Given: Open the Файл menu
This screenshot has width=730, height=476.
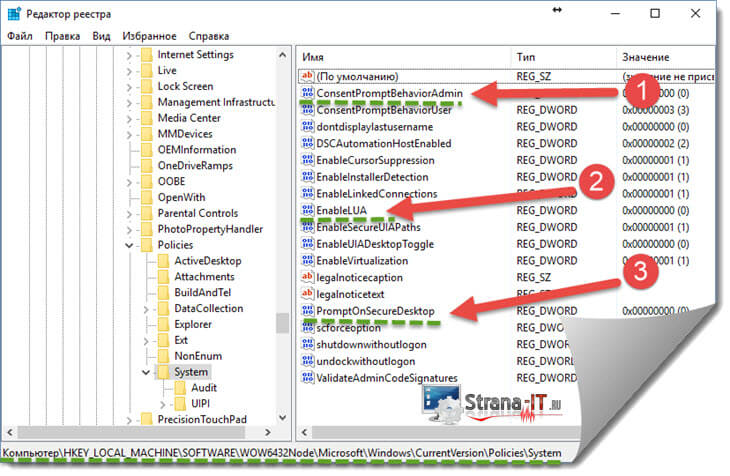Looking at the screenshot, I should (x=20, y=35).
